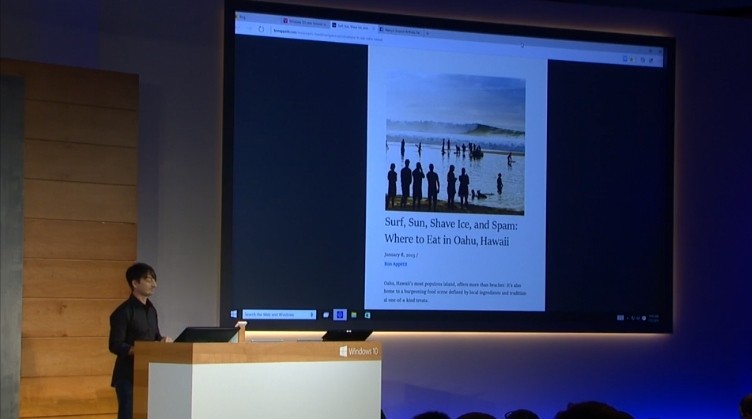This screenshot has height=419, width=752.
Task: Click the microphone icon in taskbar search box
Action: [x=312, y=314]
